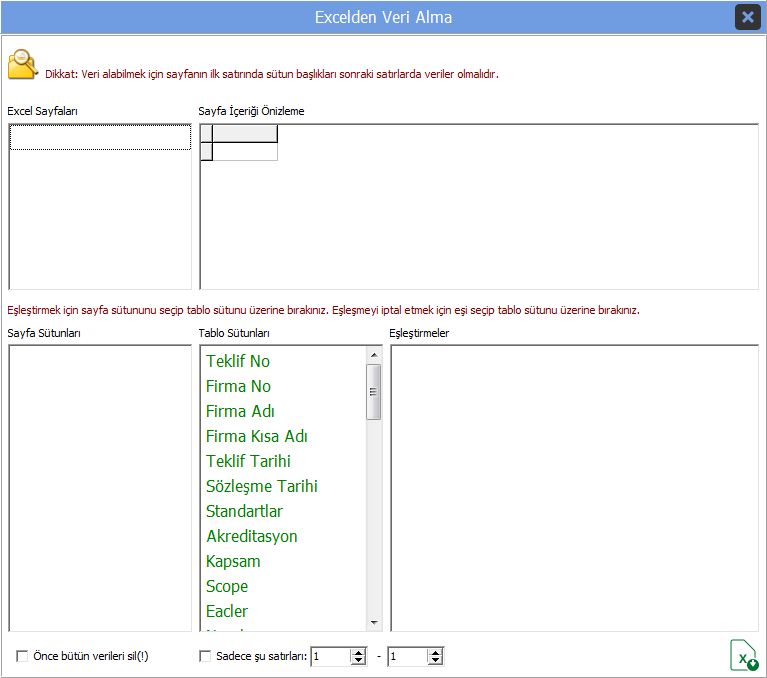767x678 pixels.
Task: Click the folder search icon
Action: (23, 64)
